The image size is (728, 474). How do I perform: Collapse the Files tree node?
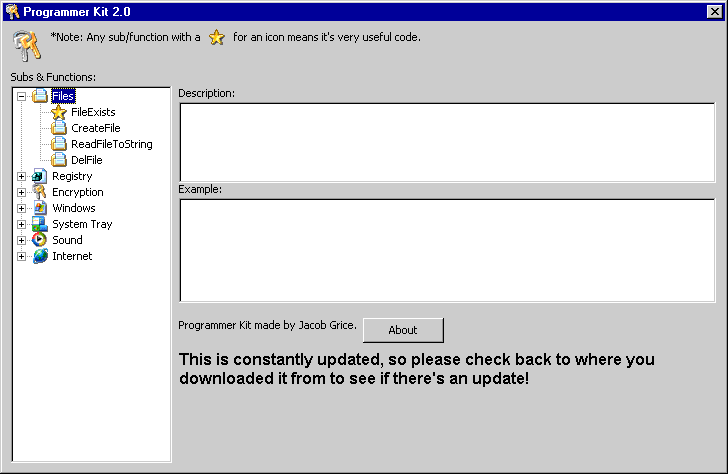pos(22,96)
